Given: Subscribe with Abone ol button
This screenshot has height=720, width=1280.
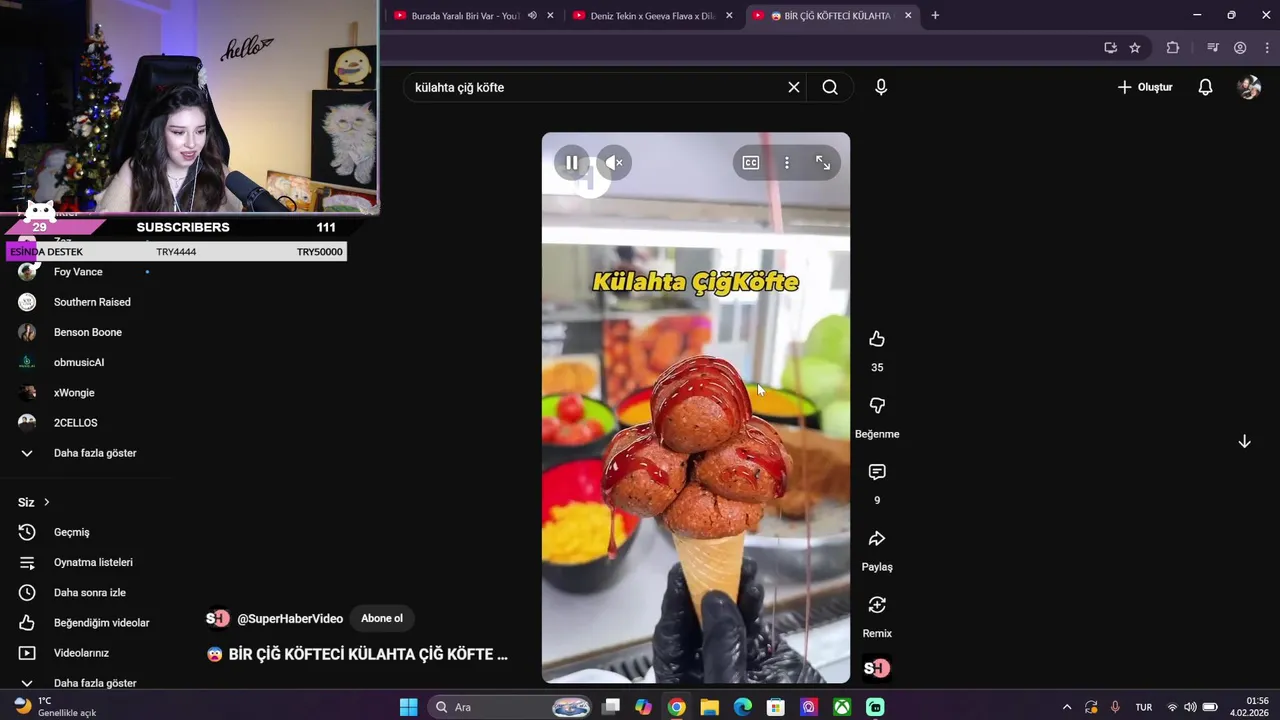Looking at the screenshot, I should (382, 618).
